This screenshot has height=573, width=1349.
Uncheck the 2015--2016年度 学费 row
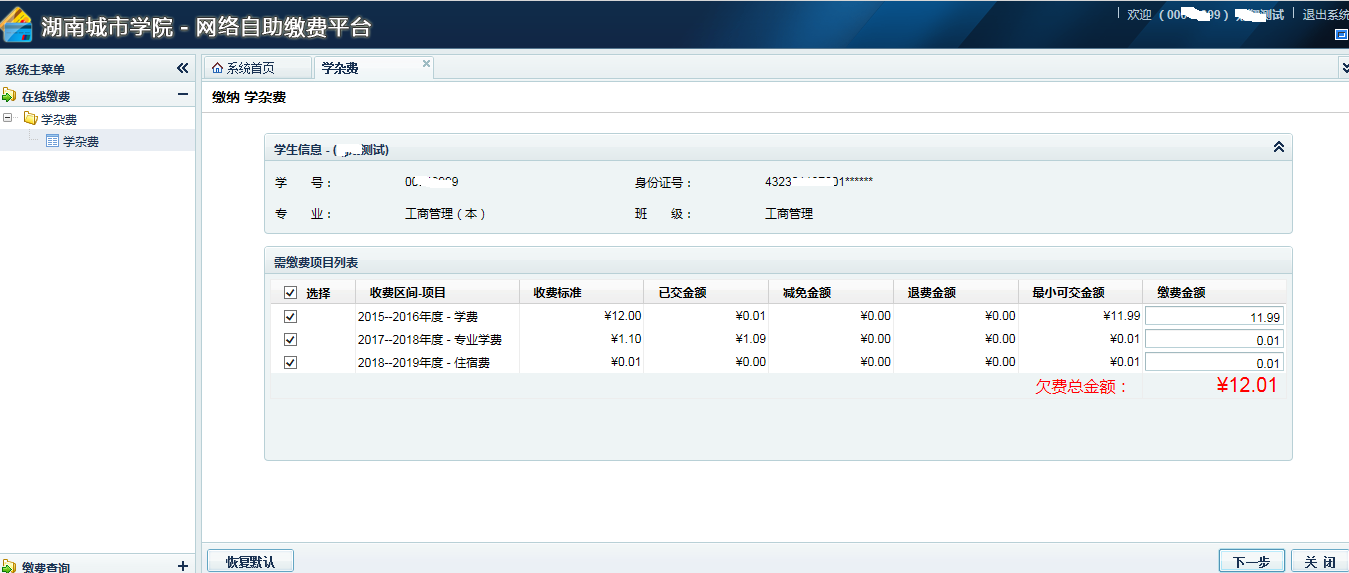290,316
